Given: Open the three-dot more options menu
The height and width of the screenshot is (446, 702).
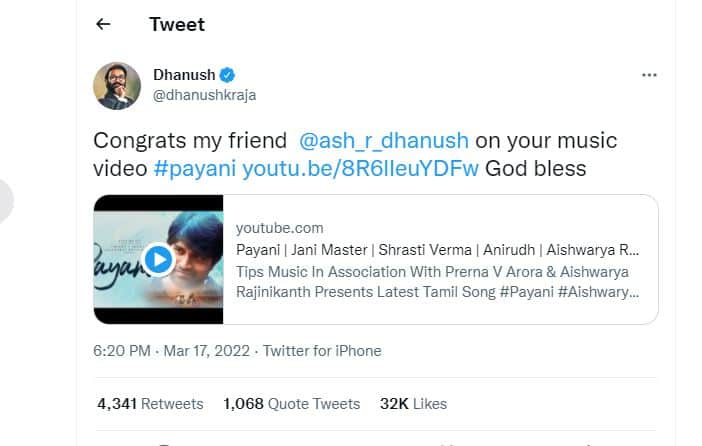Looking at the screenshot, I should click(650, 75).
